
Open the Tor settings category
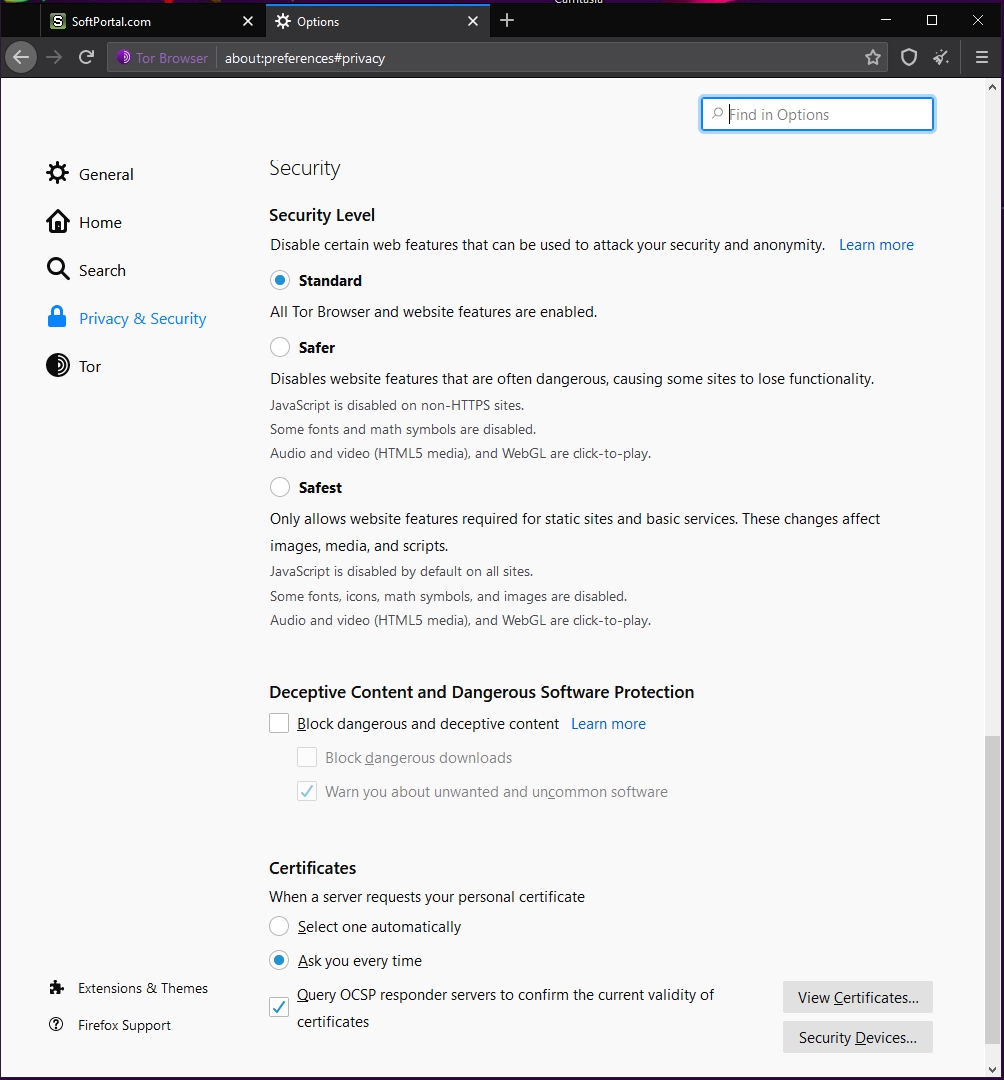click(x=90, y=367)
